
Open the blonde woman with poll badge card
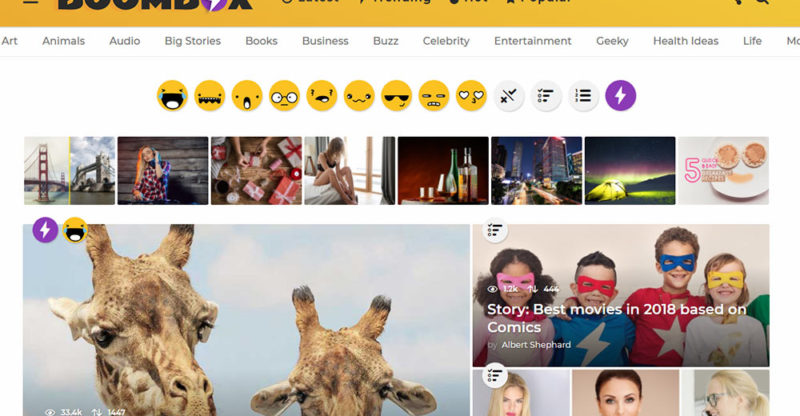[521, 393]
